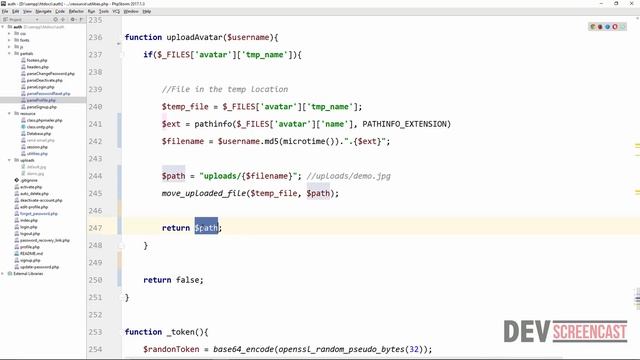This screenshot has height=360, width=640.
Task: Select update-password.php file
Action: (37, 267)
